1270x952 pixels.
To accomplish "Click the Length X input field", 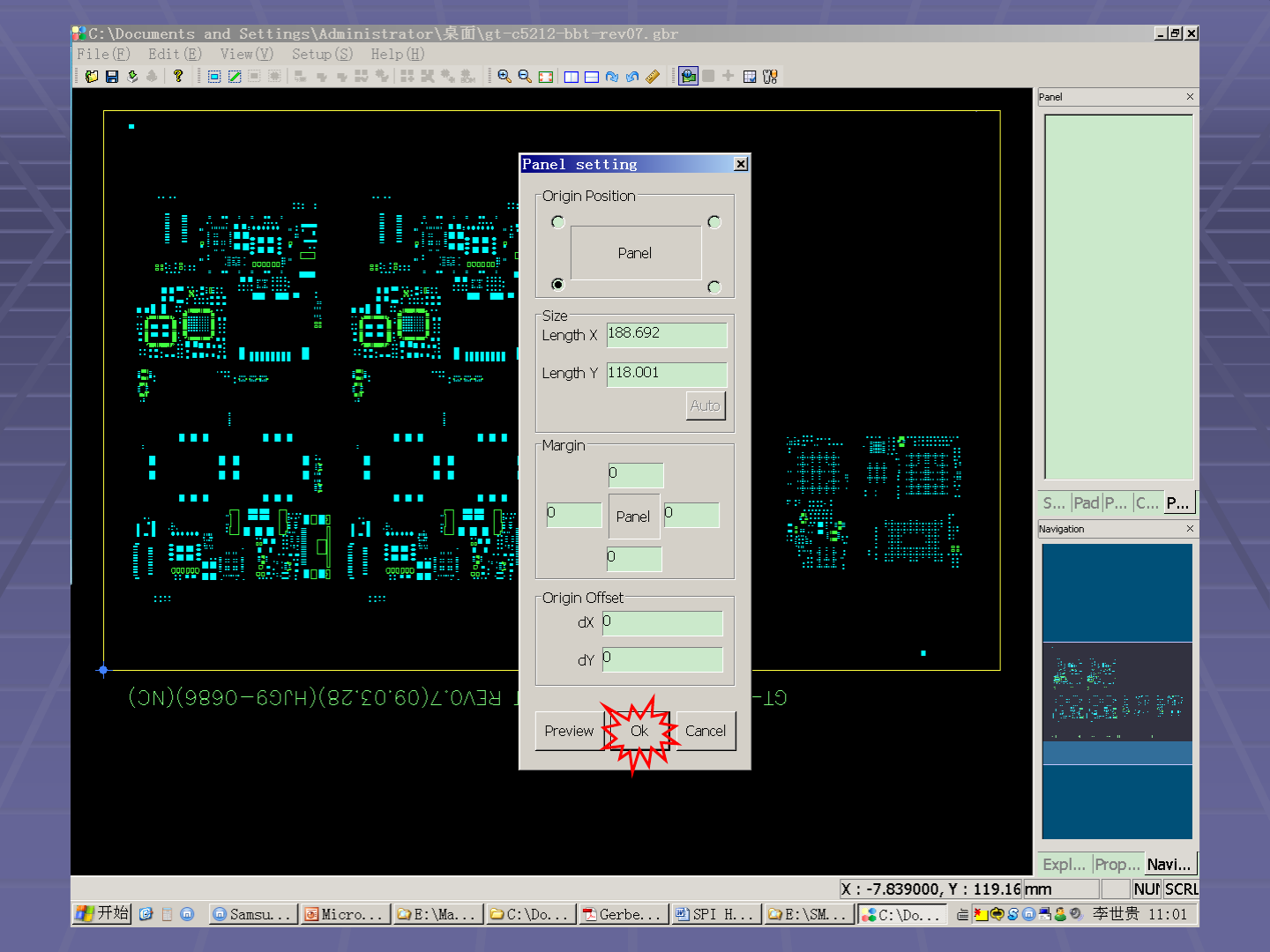I will [x=666, y=334].
